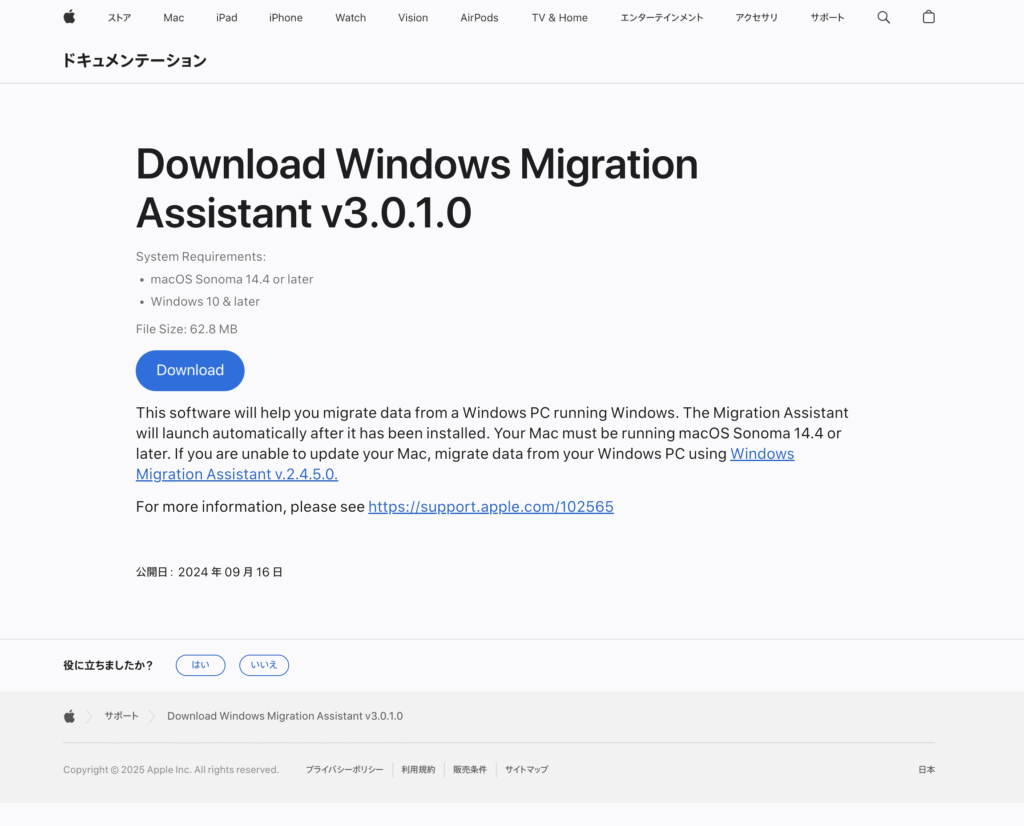Answer はい to the helpful question

200,665
